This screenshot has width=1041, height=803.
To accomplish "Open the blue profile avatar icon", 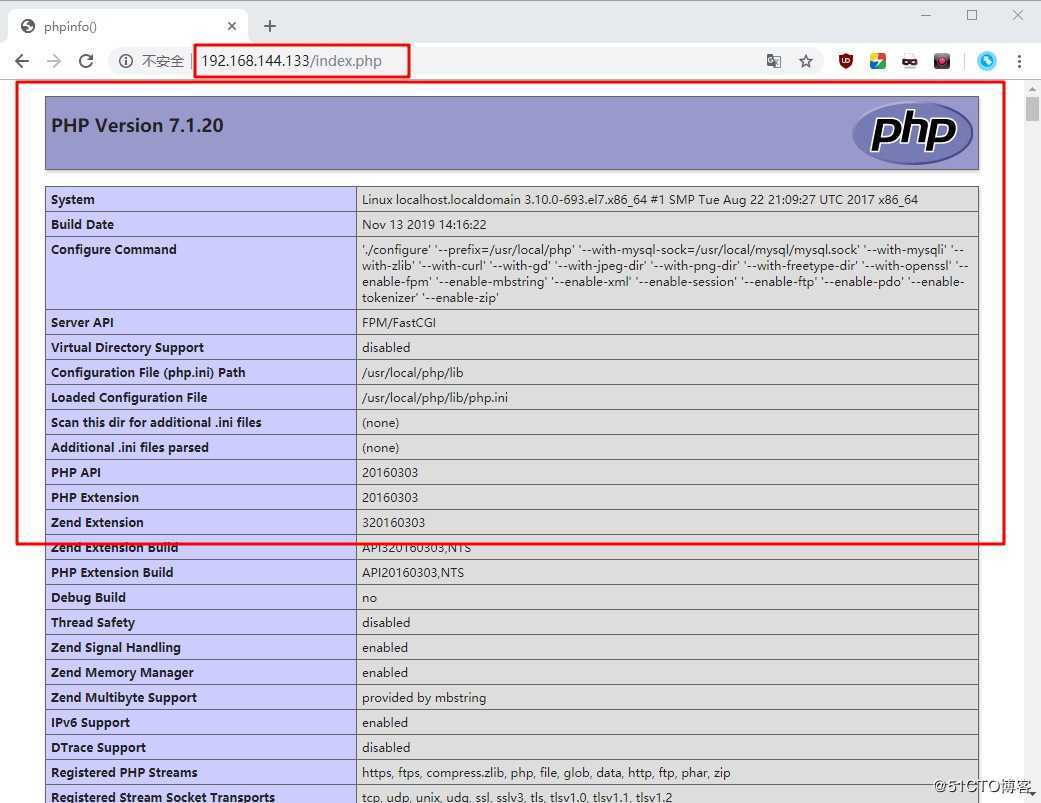I will [987, 61].
